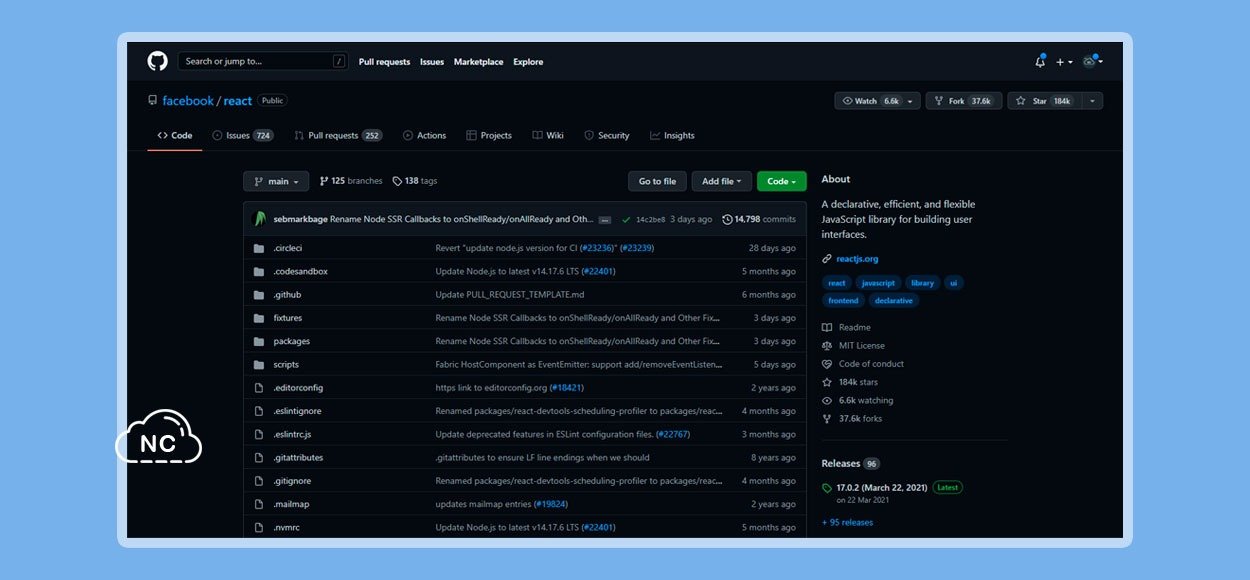Expand the commit message ellipsis
The width and height of the screenshot is (1250, 580).
605,220
